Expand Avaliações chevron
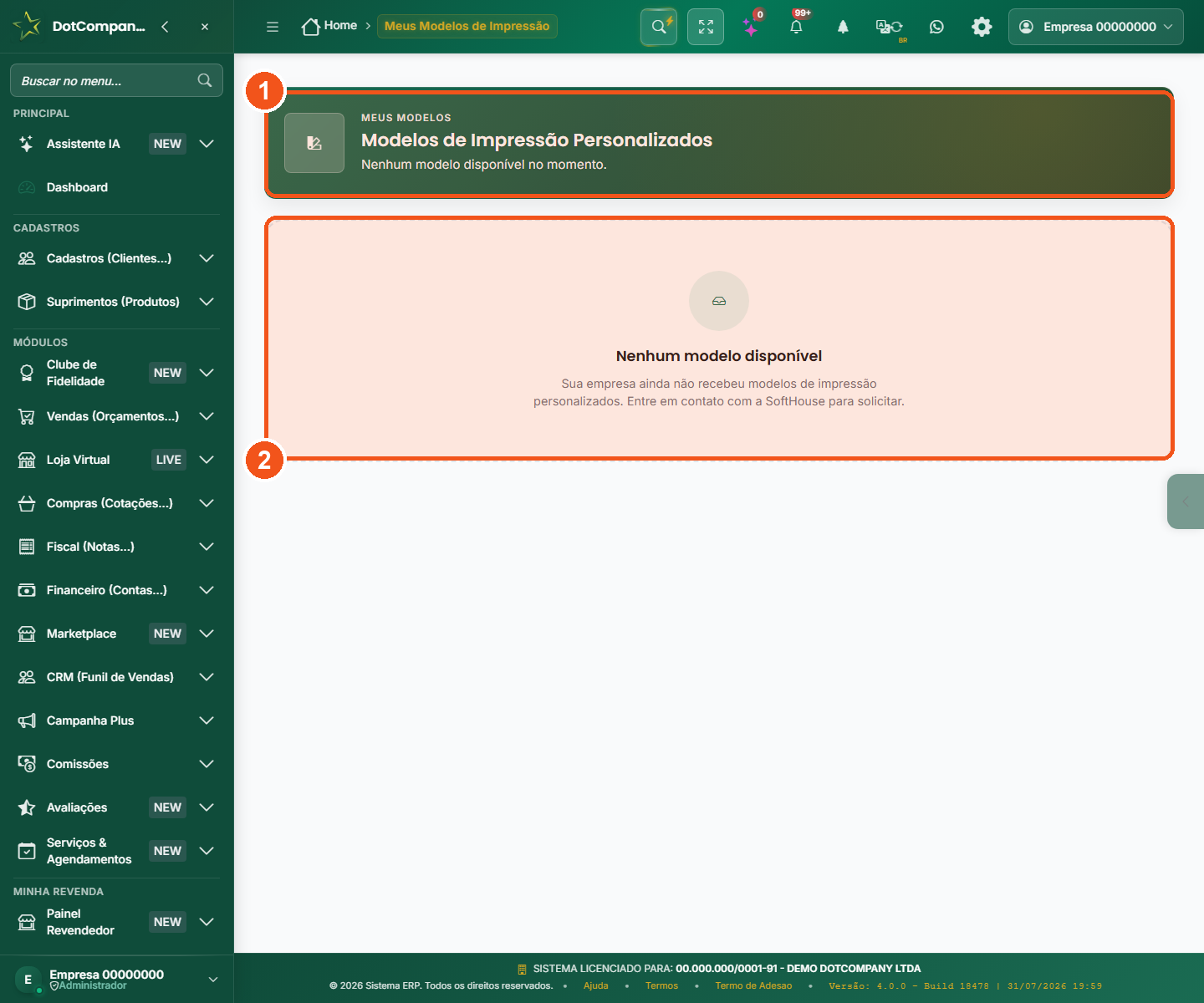This screenshot has height=1003, width=1204. pos(207,807)
